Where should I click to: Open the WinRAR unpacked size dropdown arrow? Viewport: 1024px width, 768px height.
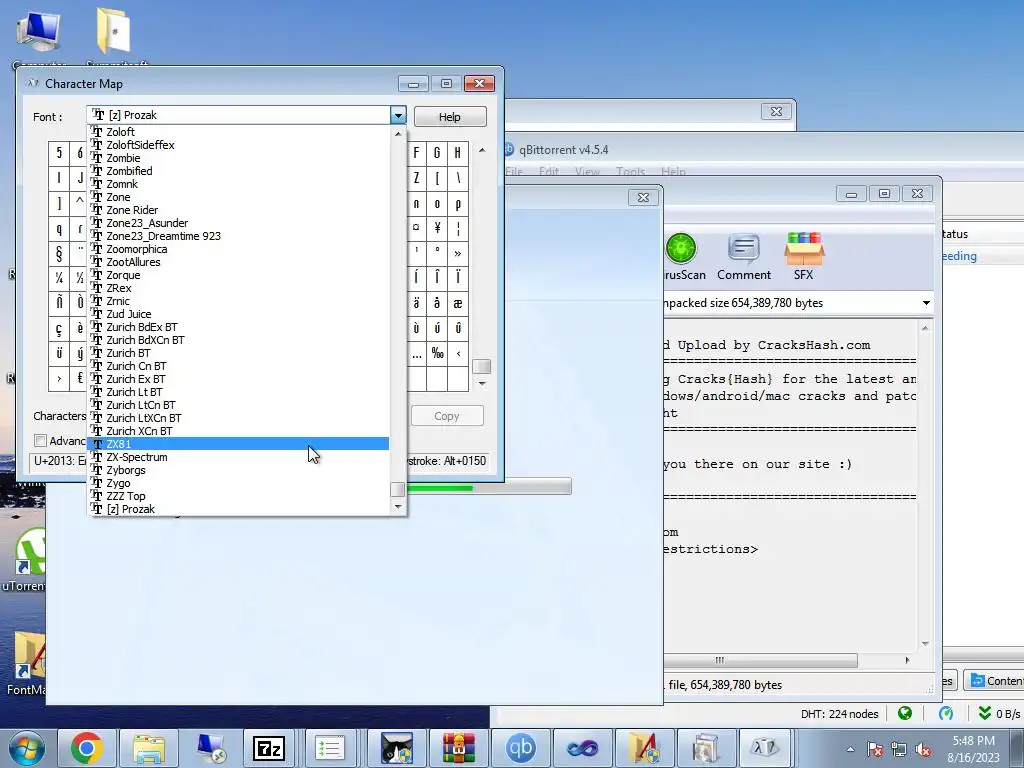pyautogui.click(x=926, y=302)
